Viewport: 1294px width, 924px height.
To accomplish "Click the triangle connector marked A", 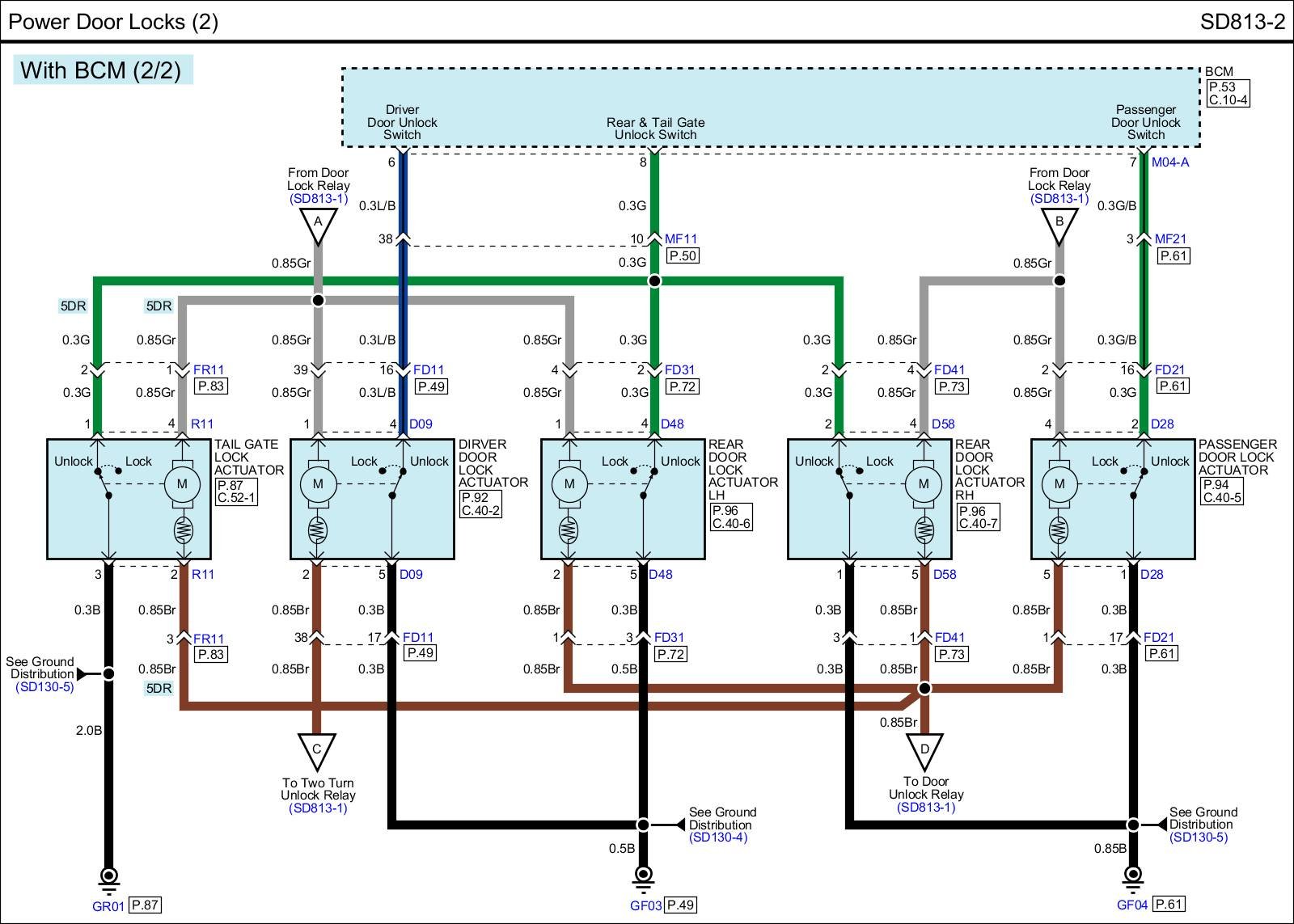I will [318, 224].
